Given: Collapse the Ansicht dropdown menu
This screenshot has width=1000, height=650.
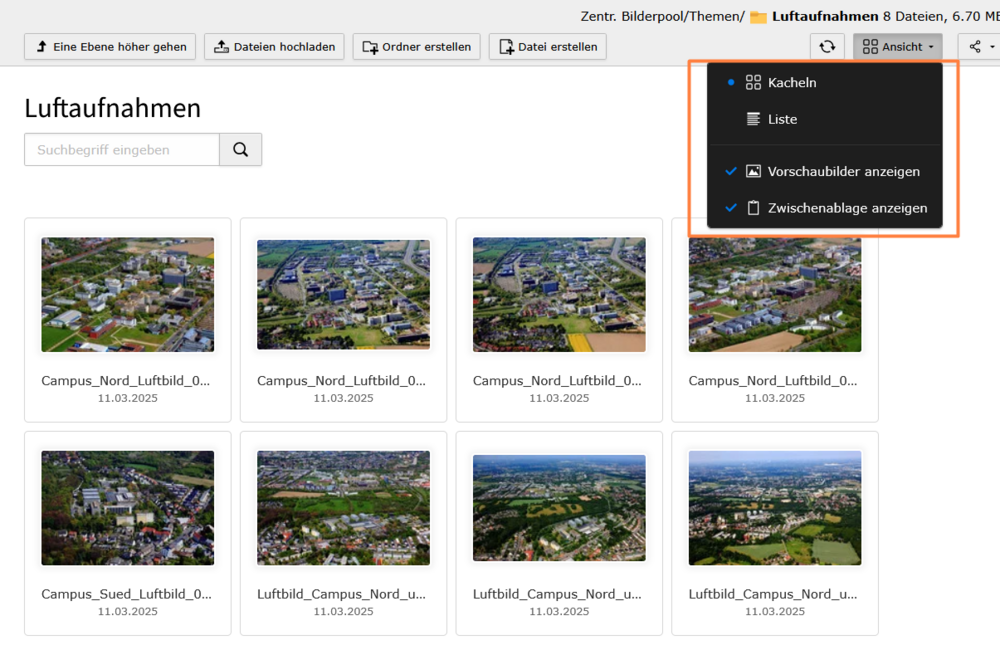Looking at the screenshot, I should pos(897,47).
